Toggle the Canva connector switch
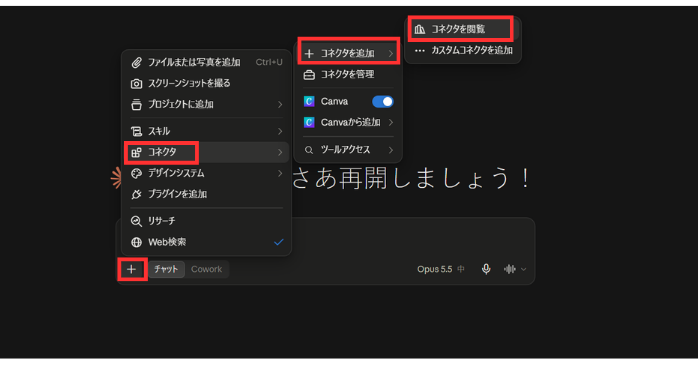 382,101
